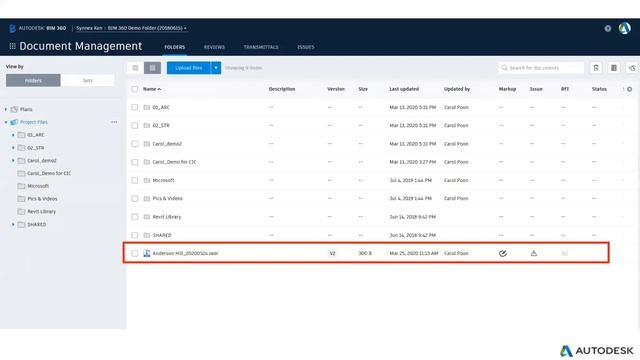Open the user profile avatar

tap(624, 28)
